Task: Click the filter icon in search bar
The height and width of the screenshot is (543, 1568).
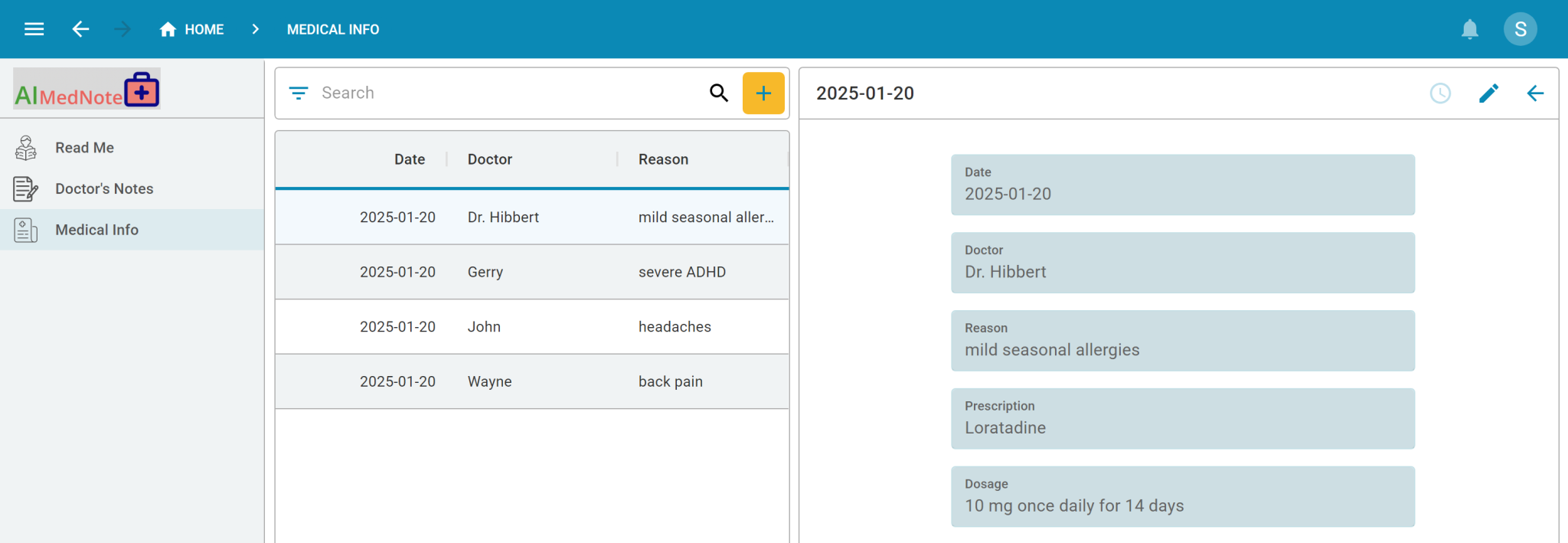Action: 298,93
